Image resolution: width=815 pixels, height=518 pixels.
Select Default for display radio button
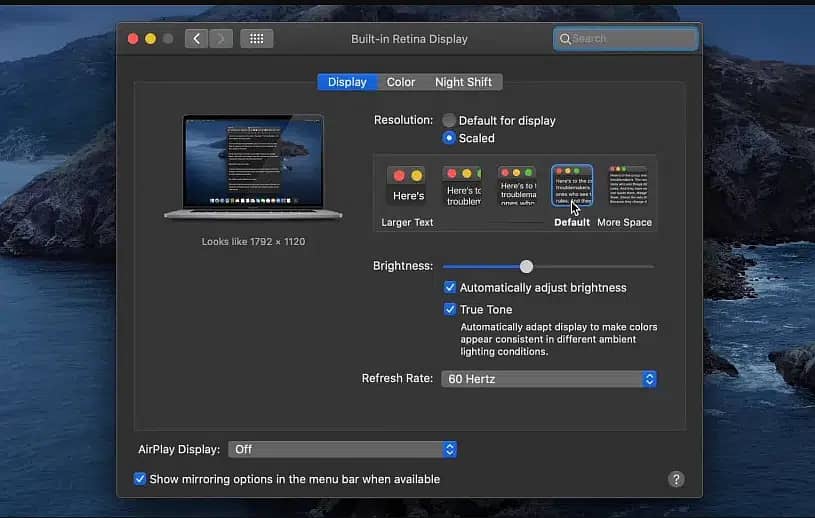(x=450, y=120)
